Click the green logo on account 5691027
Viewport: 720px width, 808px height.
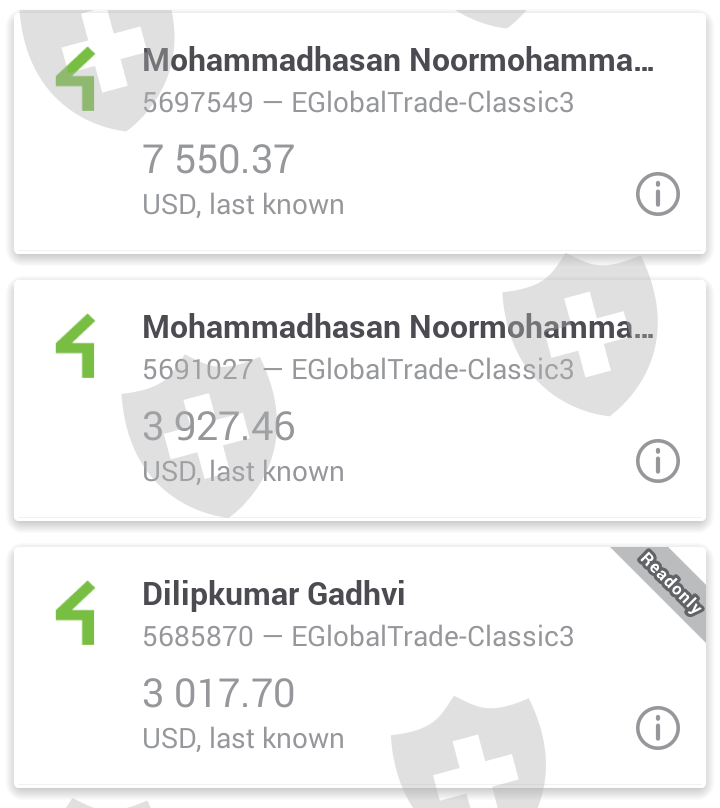[x=76, y=346]
